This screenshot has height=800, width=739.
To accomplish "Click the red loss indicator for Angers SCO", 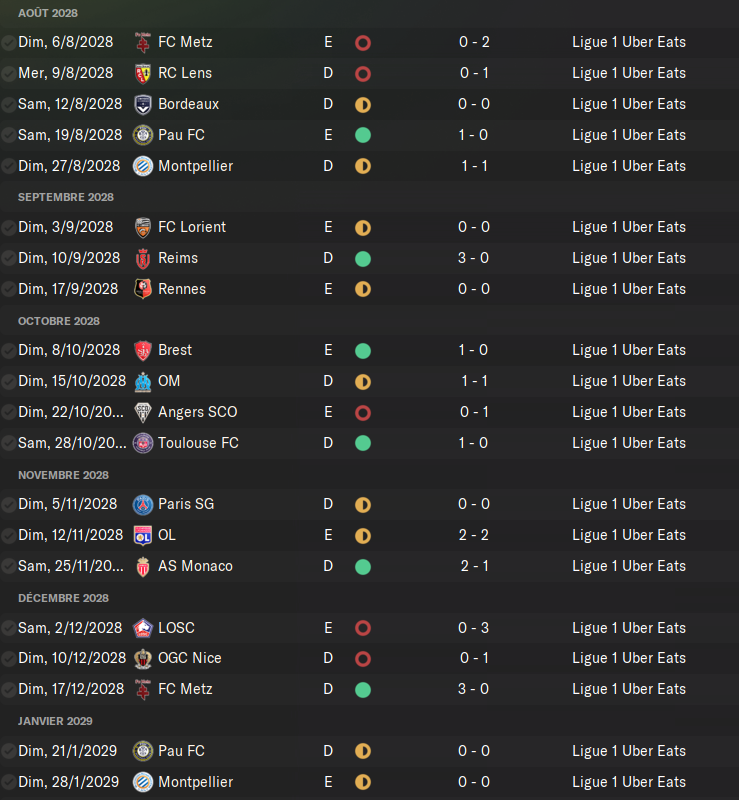I will 363,413.
